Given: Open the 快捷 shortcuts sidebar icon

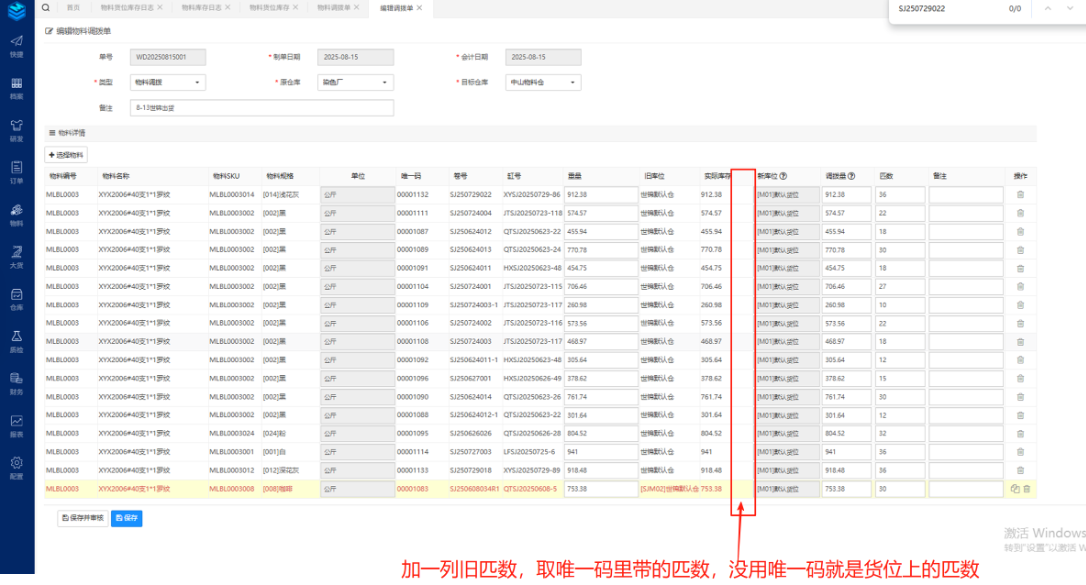Looking at the screenshot, I should (16, 46).
